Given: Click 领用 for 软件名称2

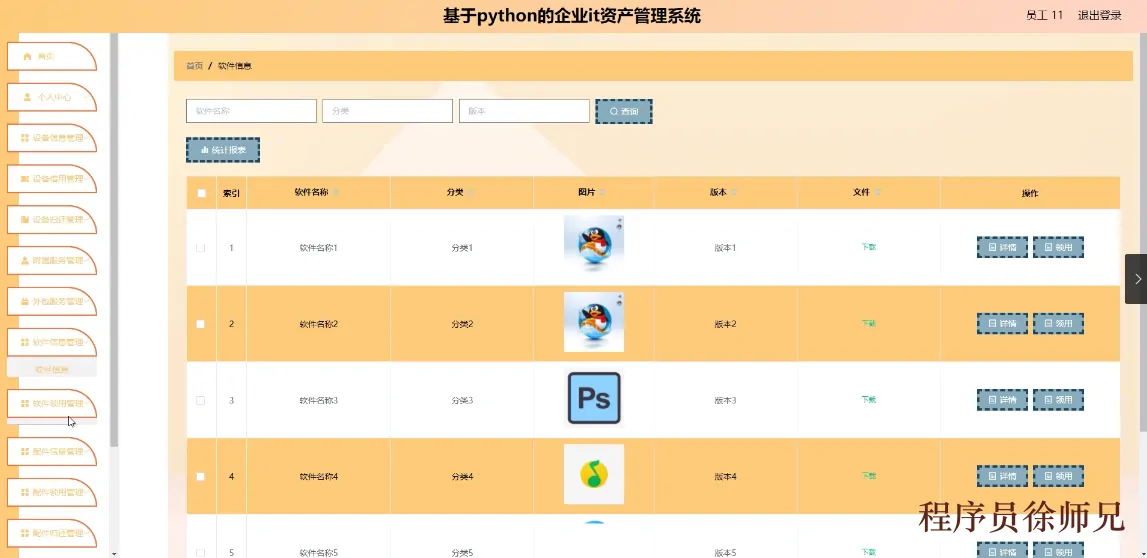Looking at the screenshot, I should click(1058, 323).
